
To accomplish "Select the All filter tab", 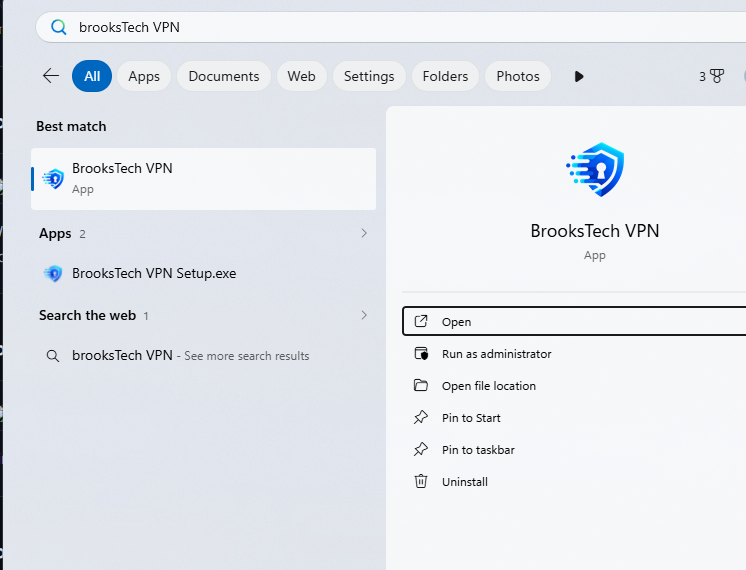I will click(x=92, y=76).
